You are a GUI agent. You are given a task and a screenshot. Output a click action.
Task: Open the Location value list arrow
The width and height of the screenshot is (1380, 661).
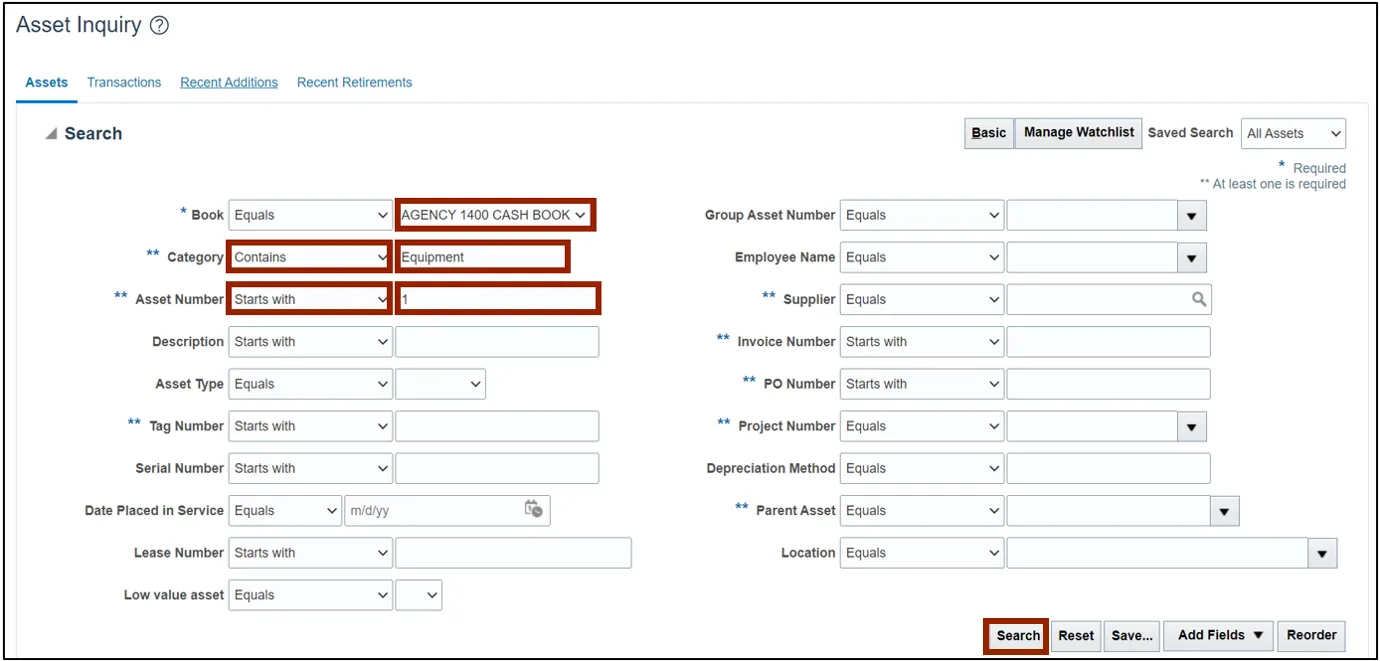tap(1323, 553)
